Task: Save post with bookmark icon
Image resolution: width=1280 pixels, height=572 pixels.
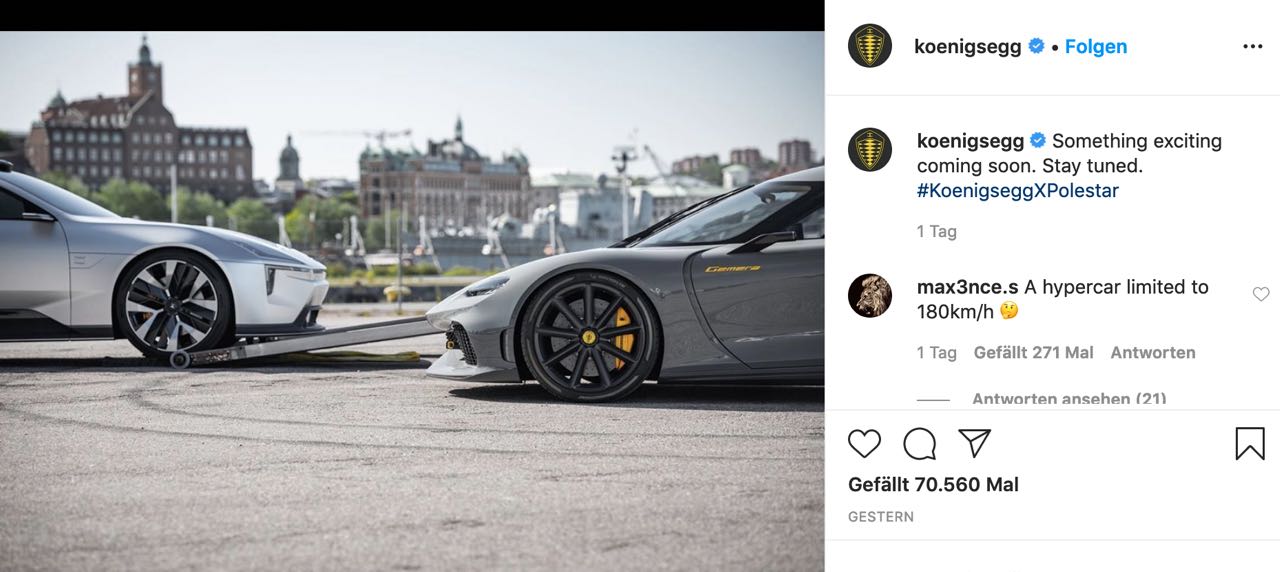Action: click(x=1249, y=443)
